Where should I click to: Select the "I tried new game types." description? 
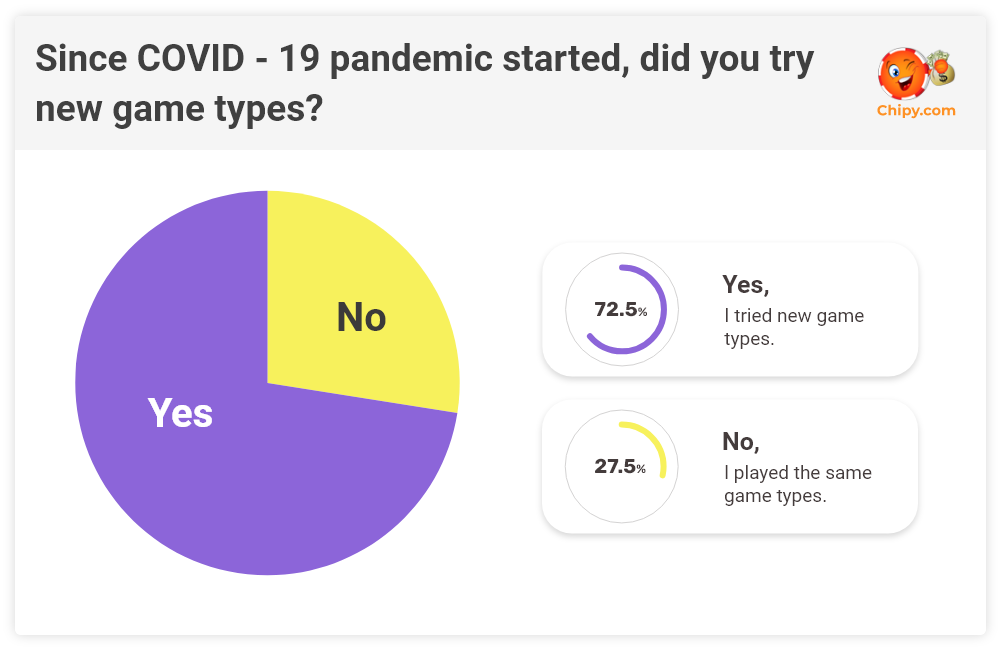(793, 327)
